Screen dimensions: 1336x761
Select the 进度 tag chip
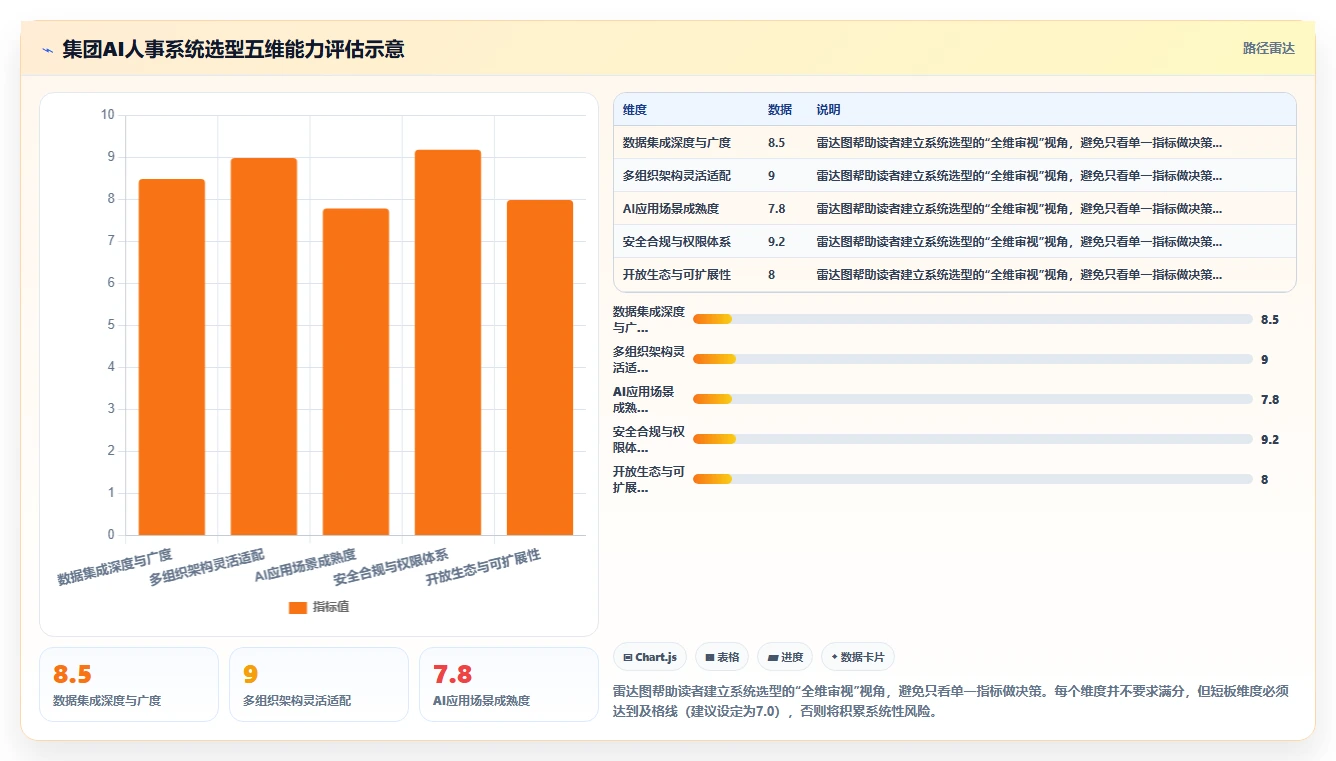click(785, 657)
